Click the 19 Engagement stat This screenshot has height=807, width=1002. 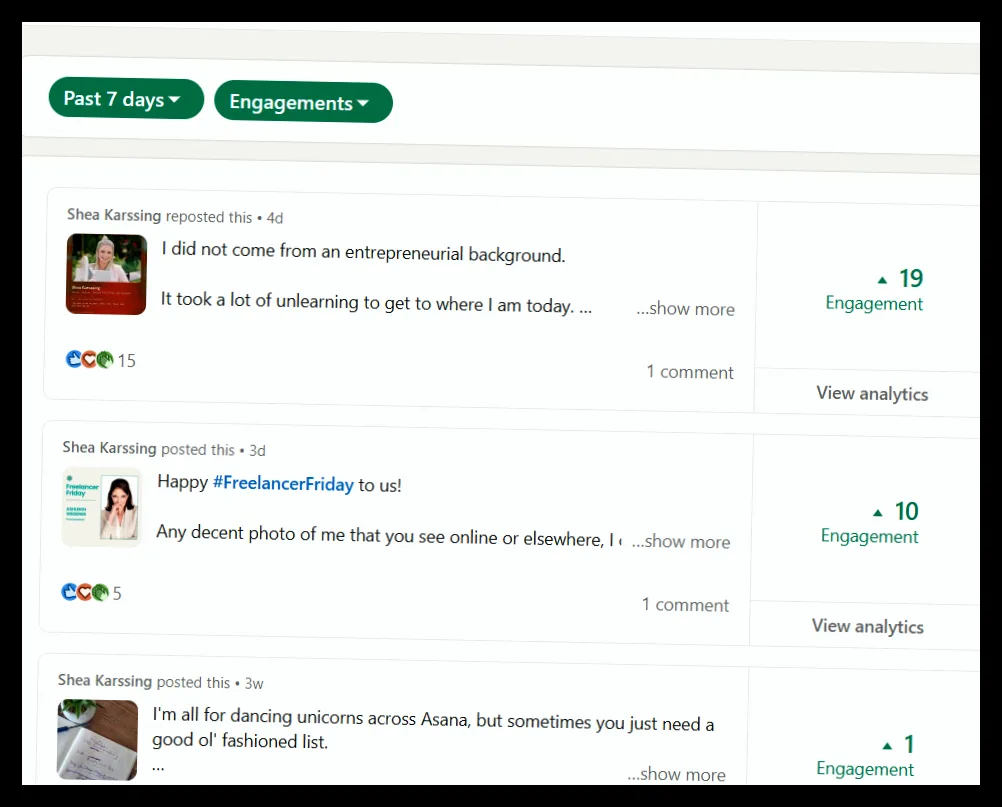pyautogui.click(x=874, y=289)
